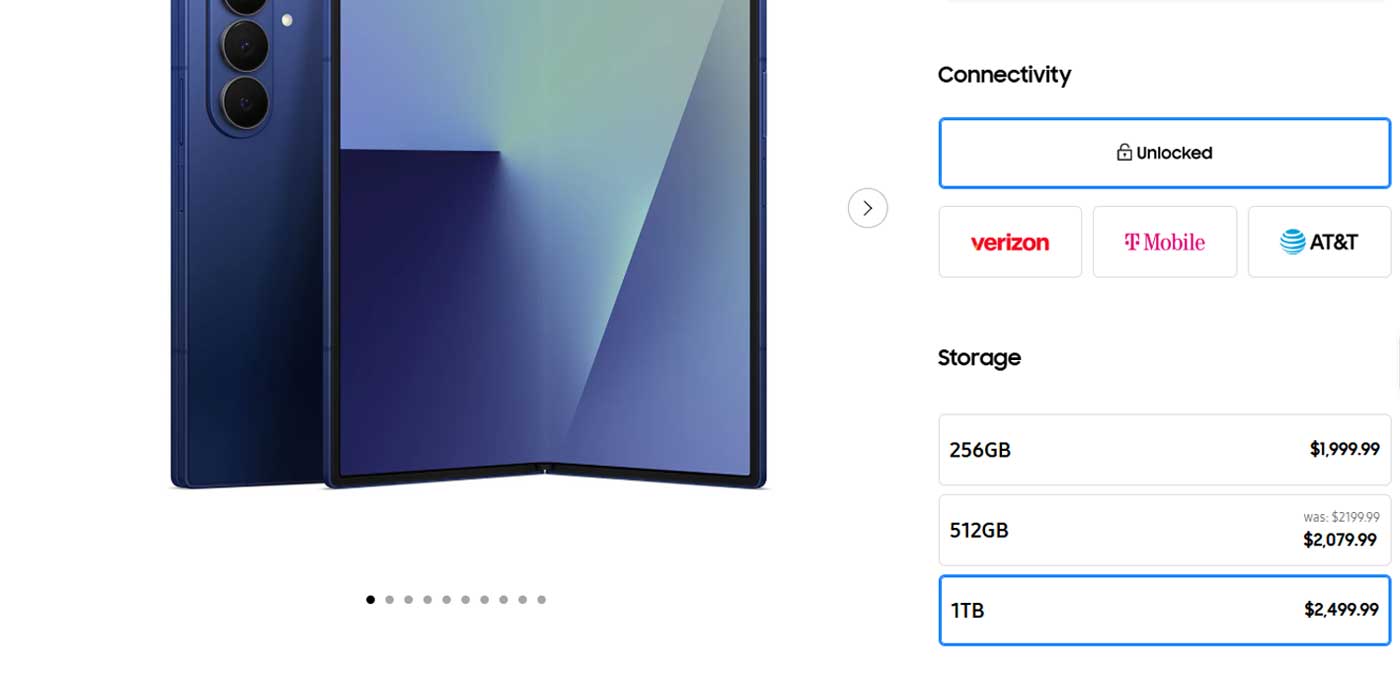Viewport: 1400px width, 700px height.
Task: Click the next image arrow button
Action: pos(867,208)
